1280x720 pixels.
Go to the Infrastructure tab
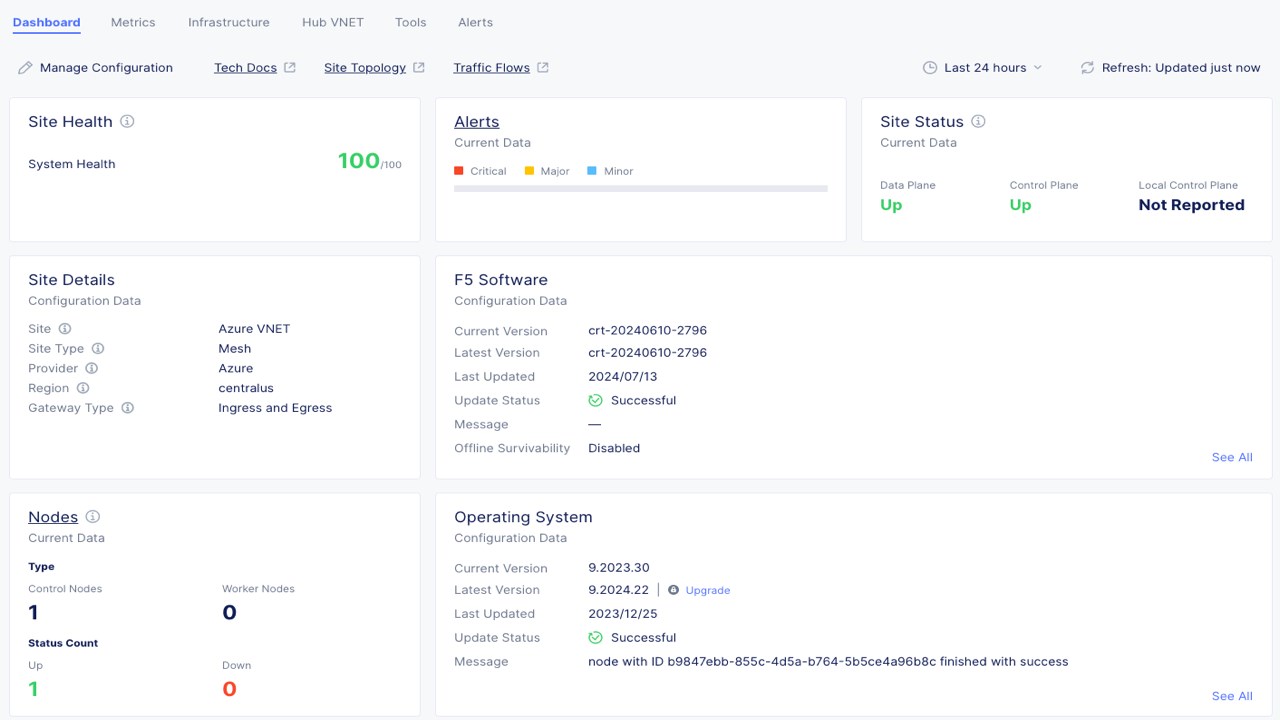tap(229, 22)
